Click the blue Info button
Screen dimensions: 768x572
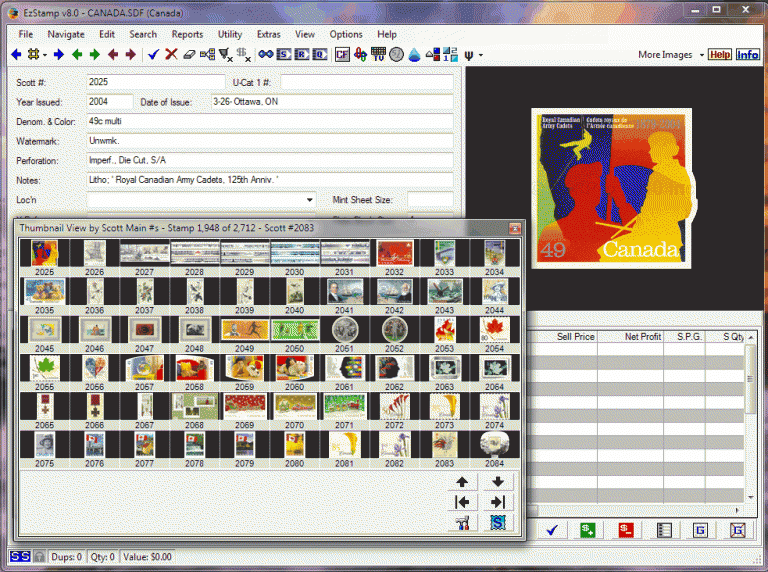pyautogui.click(x=747, y=55)
